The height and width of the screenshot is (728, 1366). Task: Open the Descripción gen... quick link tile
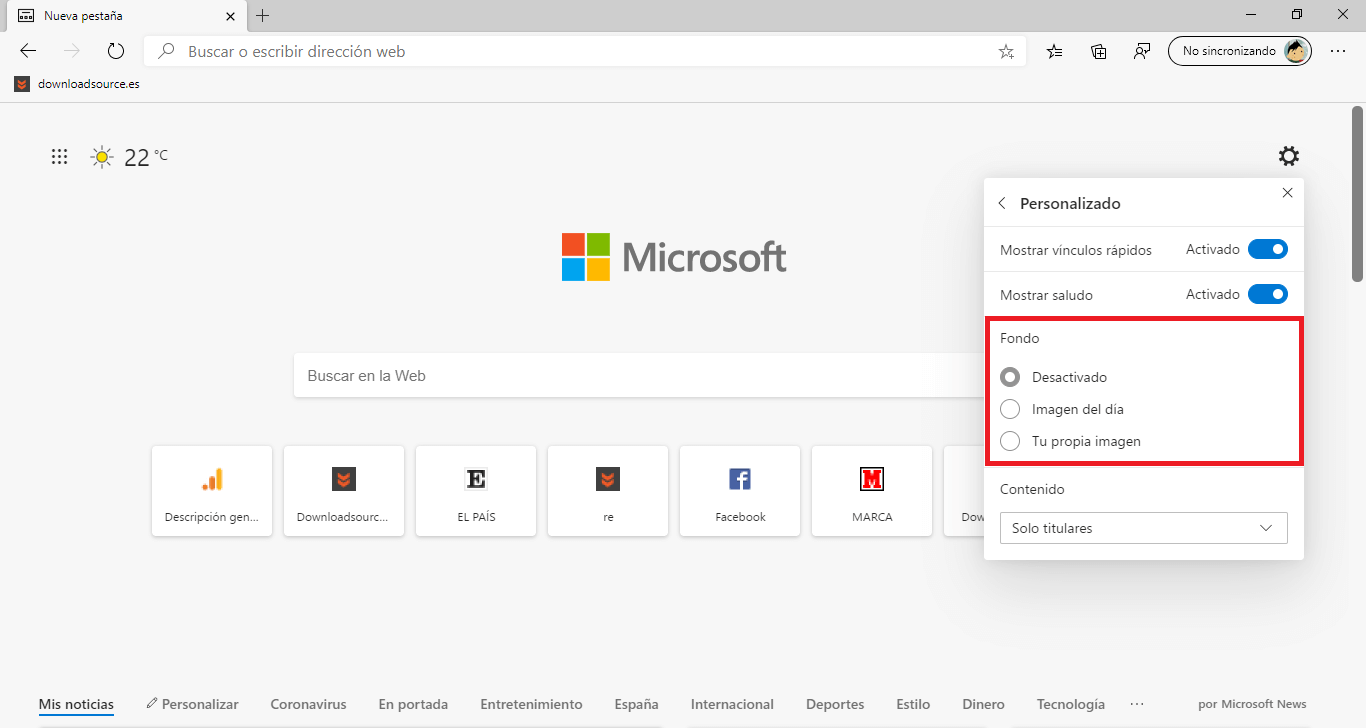pos(212,491)
